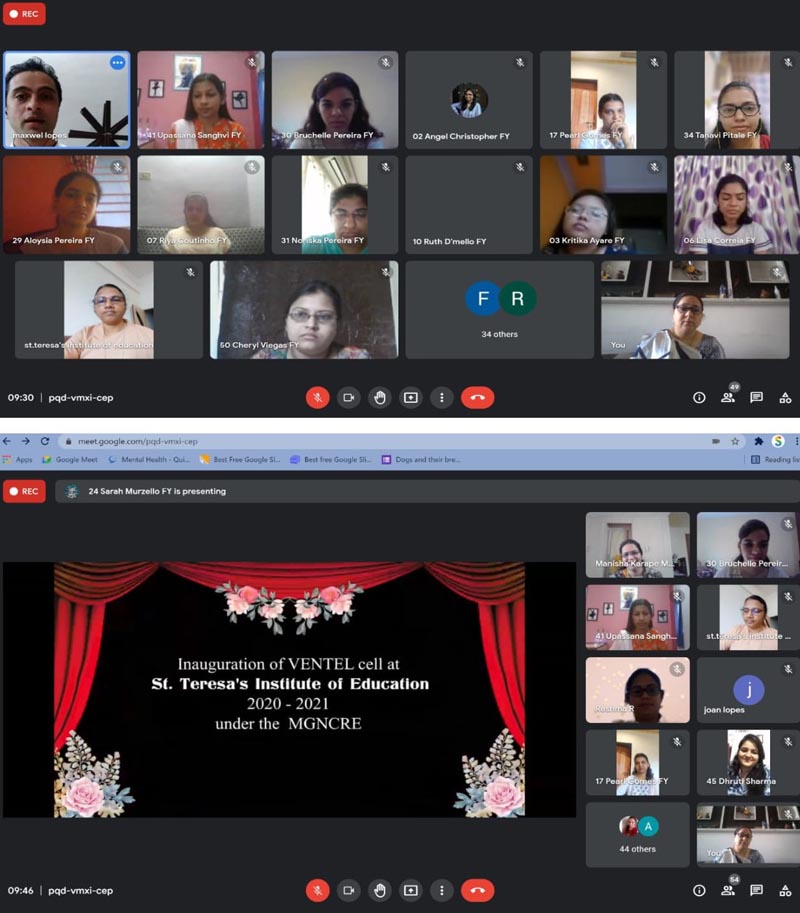Screen dimensions: 800x913
Task: Open more options in the 09:30 meeting bar
Action: [442, 398]
